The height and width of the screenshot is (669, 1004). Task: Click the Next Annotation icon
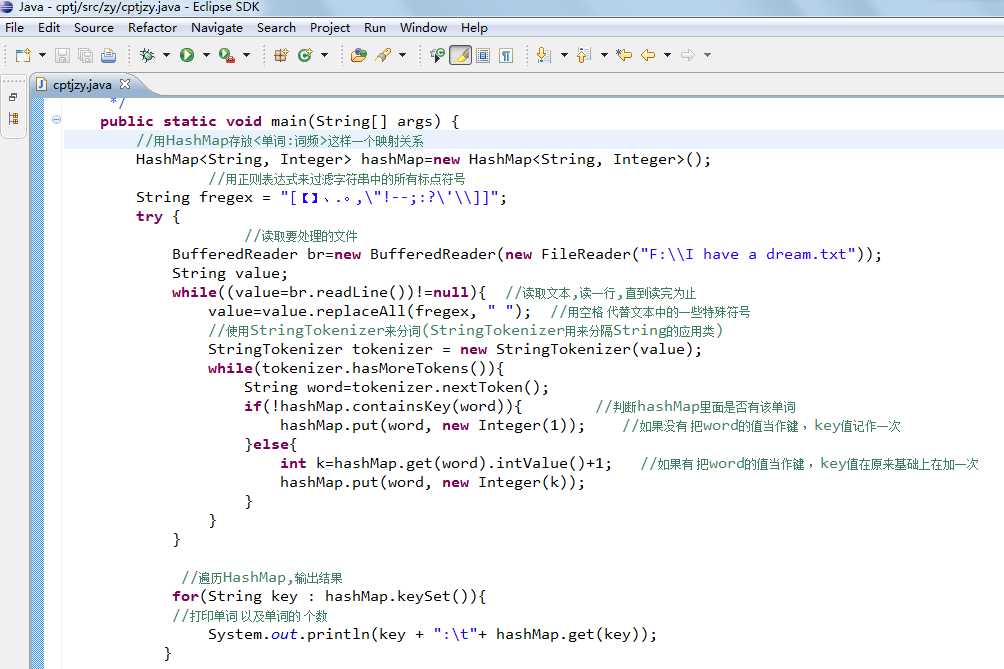pos(544,56)
